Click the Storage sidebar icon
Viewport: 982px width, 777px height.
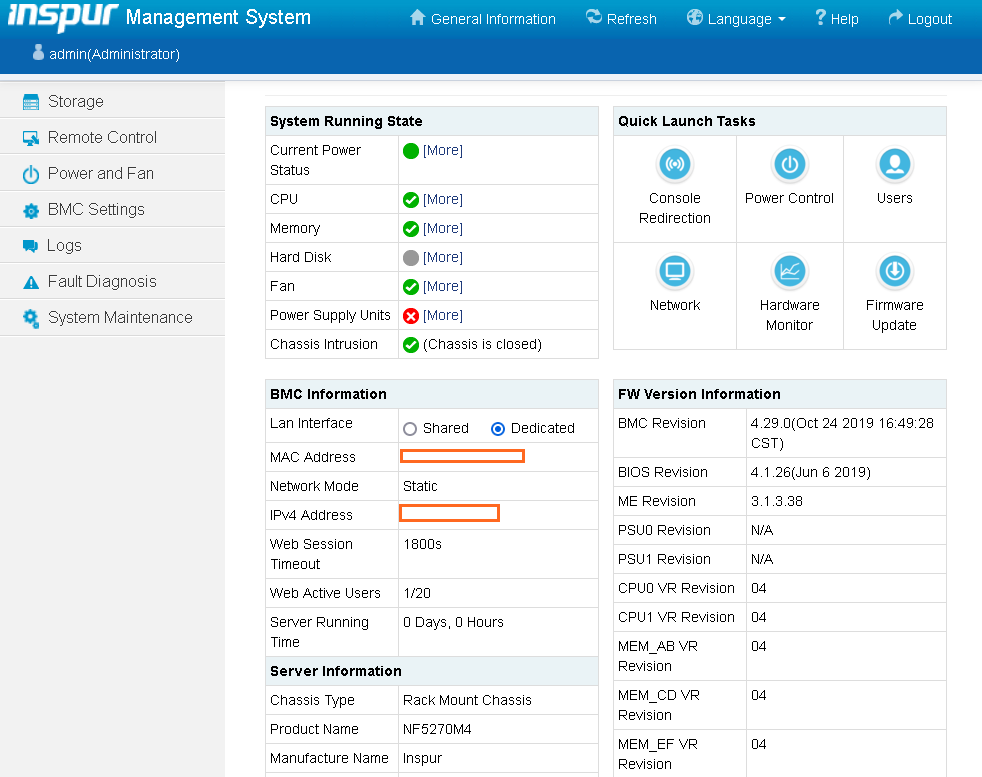point(31,101)
